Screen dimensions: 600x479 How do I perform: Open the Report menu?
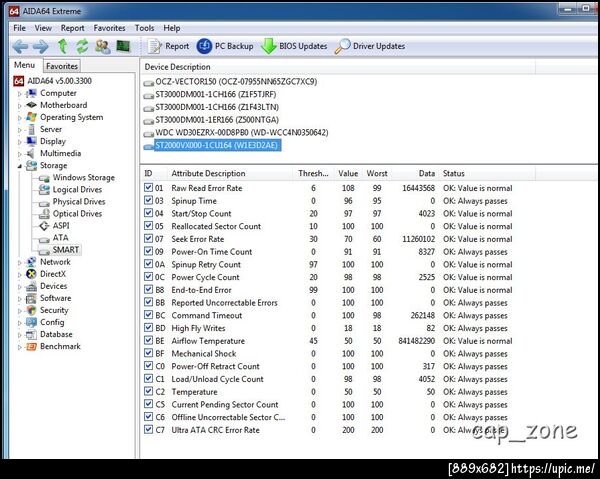coord(72,28)
